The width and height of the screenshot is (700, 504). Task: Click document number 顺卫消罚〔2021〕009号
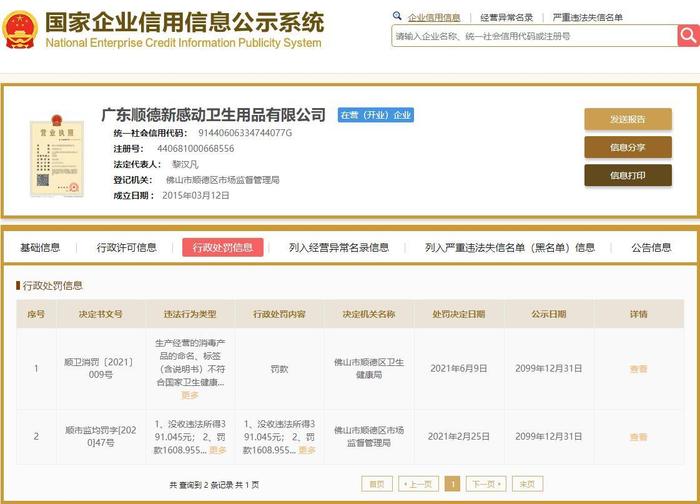(99, 368)
